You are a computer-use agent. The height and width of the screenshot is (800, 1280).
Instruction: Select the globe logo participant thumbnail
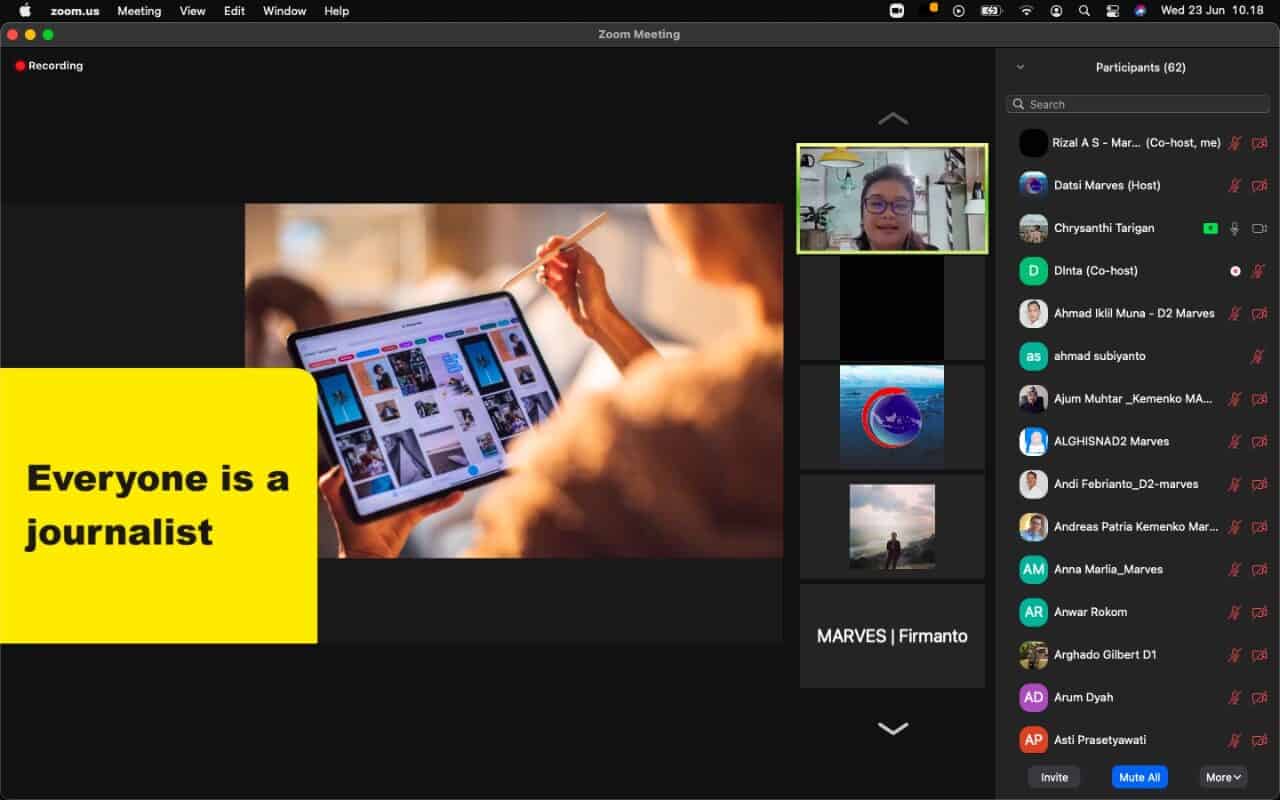(892, 415)
